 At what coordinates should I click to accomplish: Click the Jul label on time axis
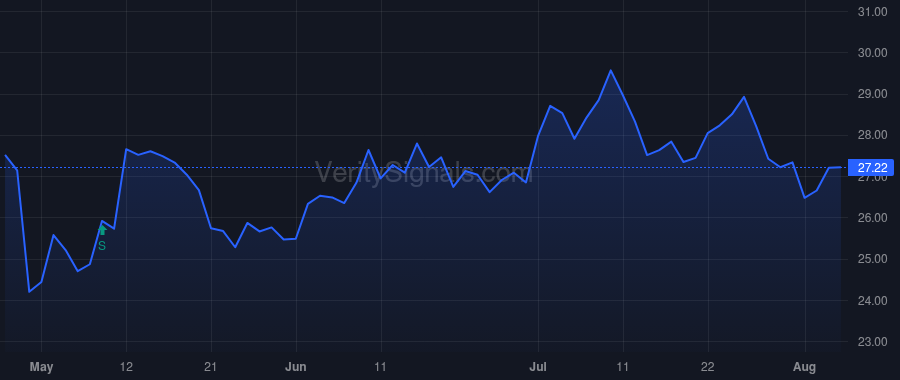(538, 367)
